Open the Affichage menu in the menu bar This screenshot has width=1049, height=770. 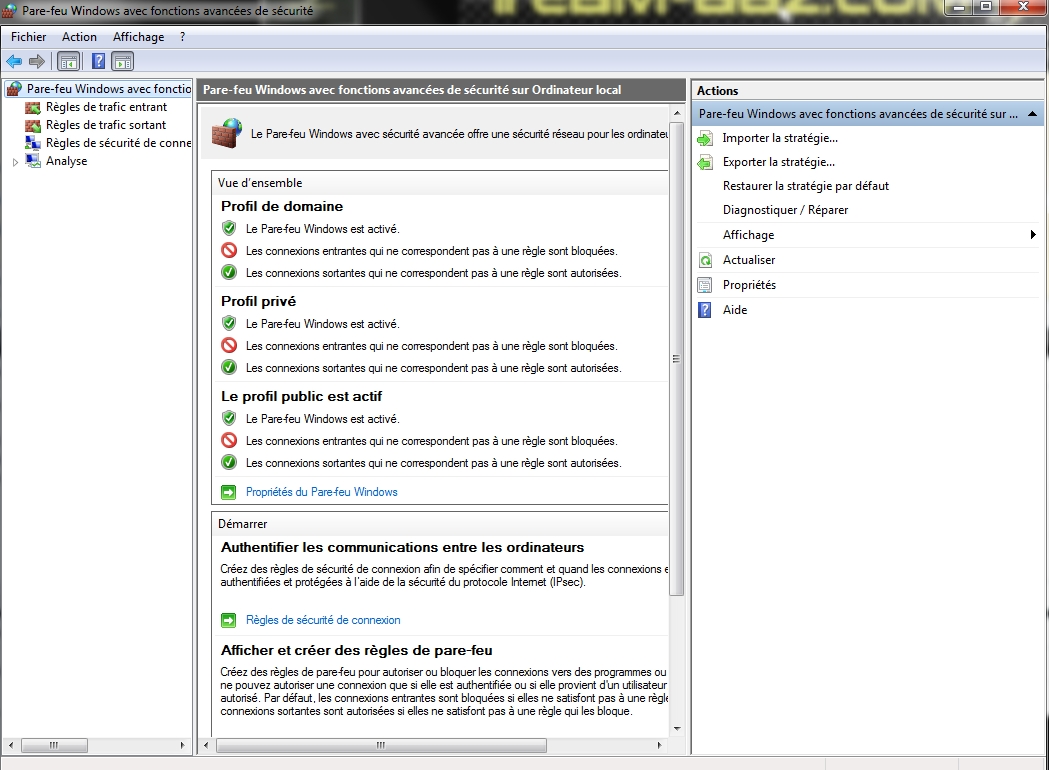(138, 37)
